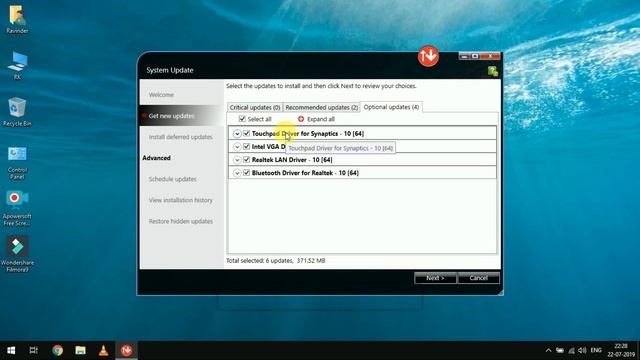
Task: Uncheck the Realtek LAN Driver update
Action: click(x=247, y=160)
